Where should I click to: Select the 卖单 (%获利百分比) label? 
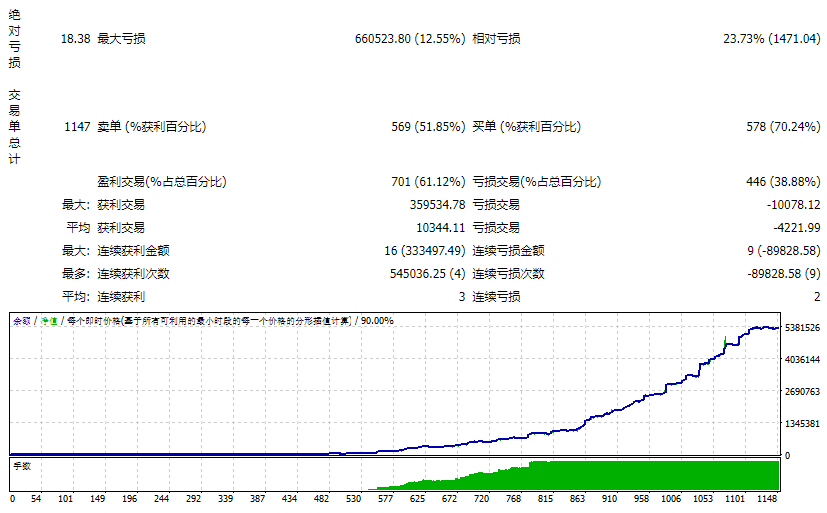151,127
